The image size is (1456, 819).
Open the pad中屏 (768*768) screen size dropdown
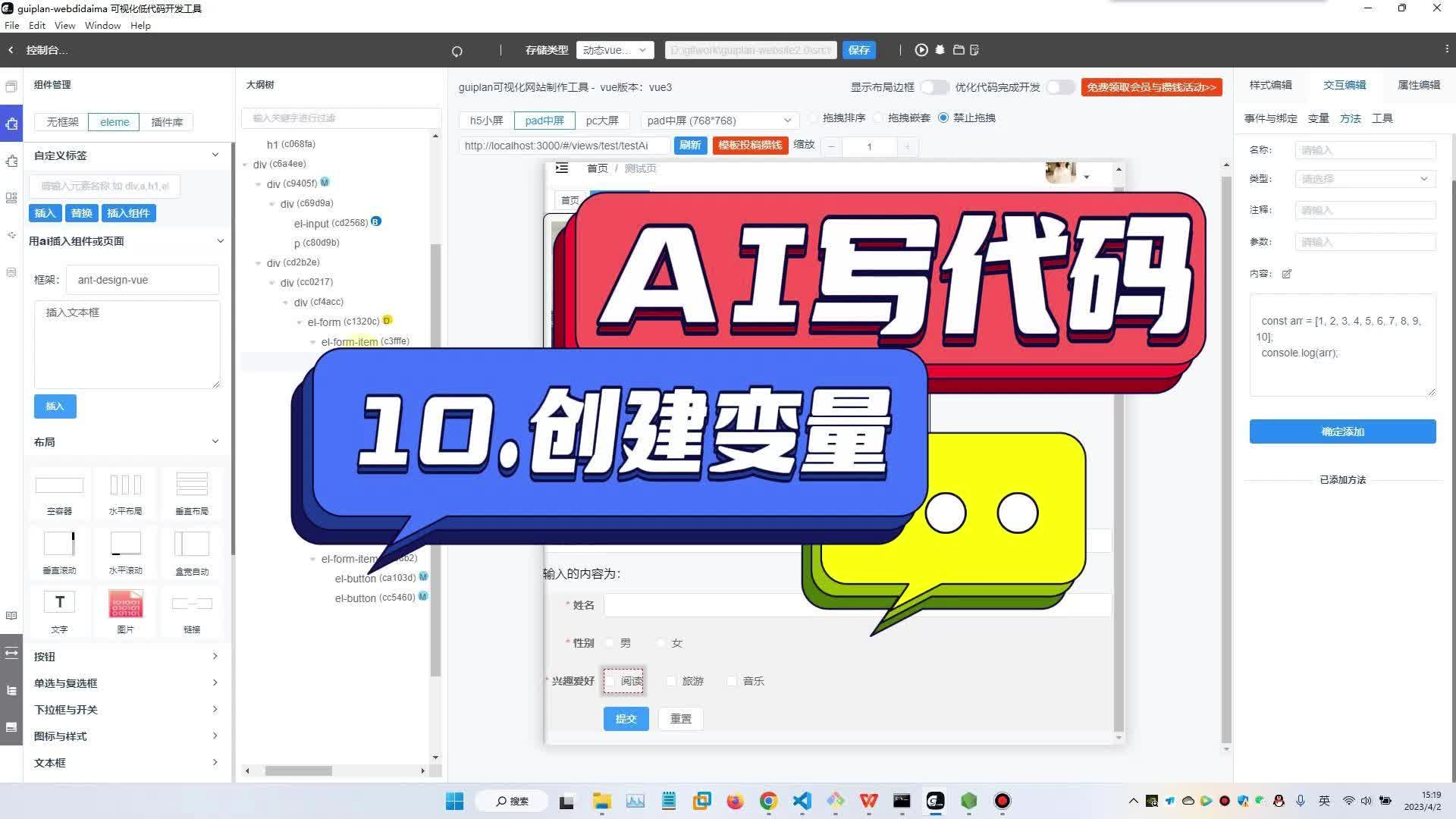[x=719, y=121]
